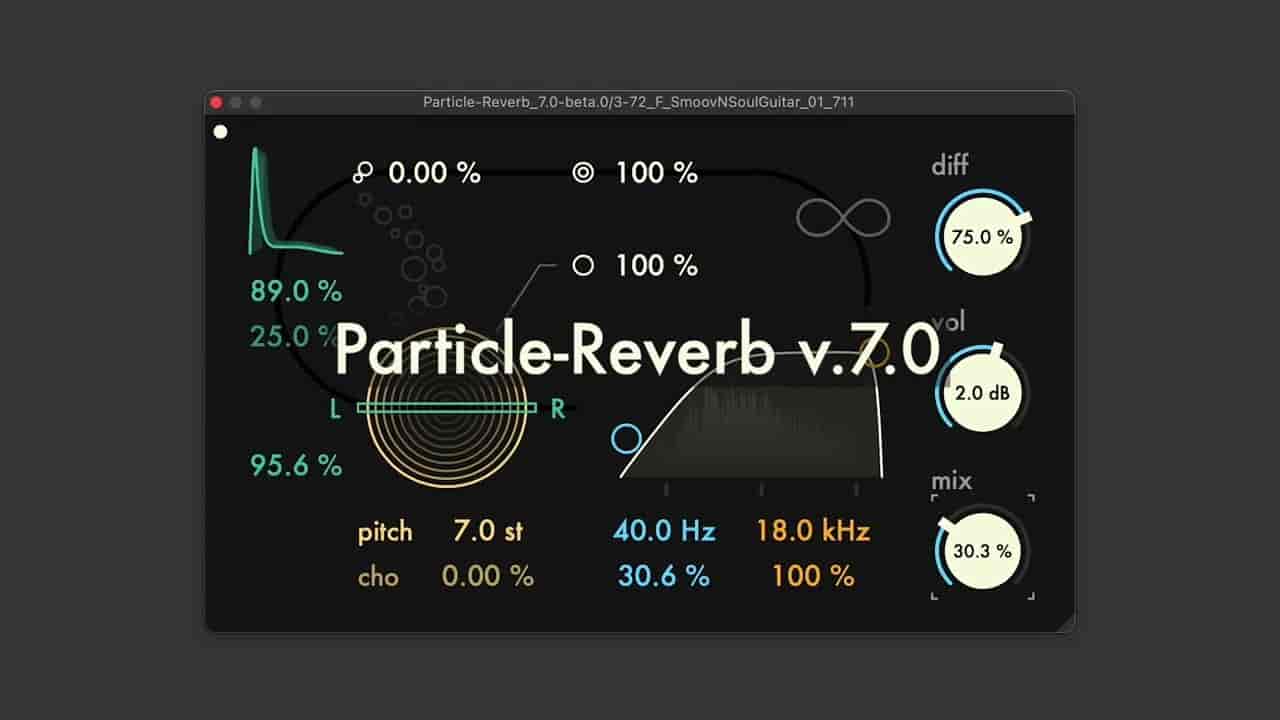Click the concentric yellow rings display
This screenshot has width=1280, height=720.
[x=446, y=409]
